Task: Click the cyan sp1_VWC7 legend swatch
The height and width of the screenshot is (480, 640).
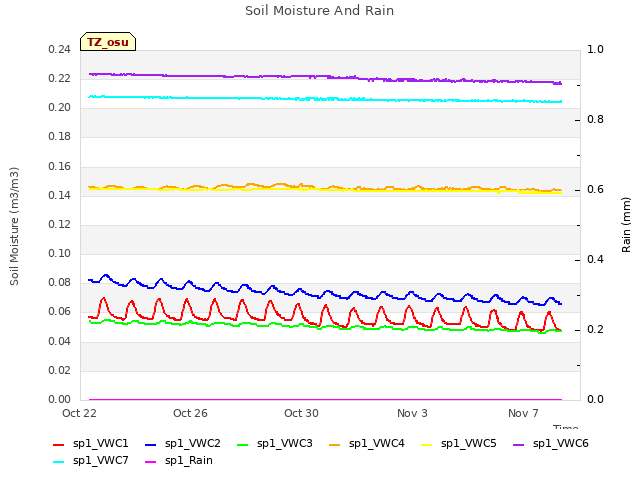Action: pyautogui.click(x=58, y=462)
